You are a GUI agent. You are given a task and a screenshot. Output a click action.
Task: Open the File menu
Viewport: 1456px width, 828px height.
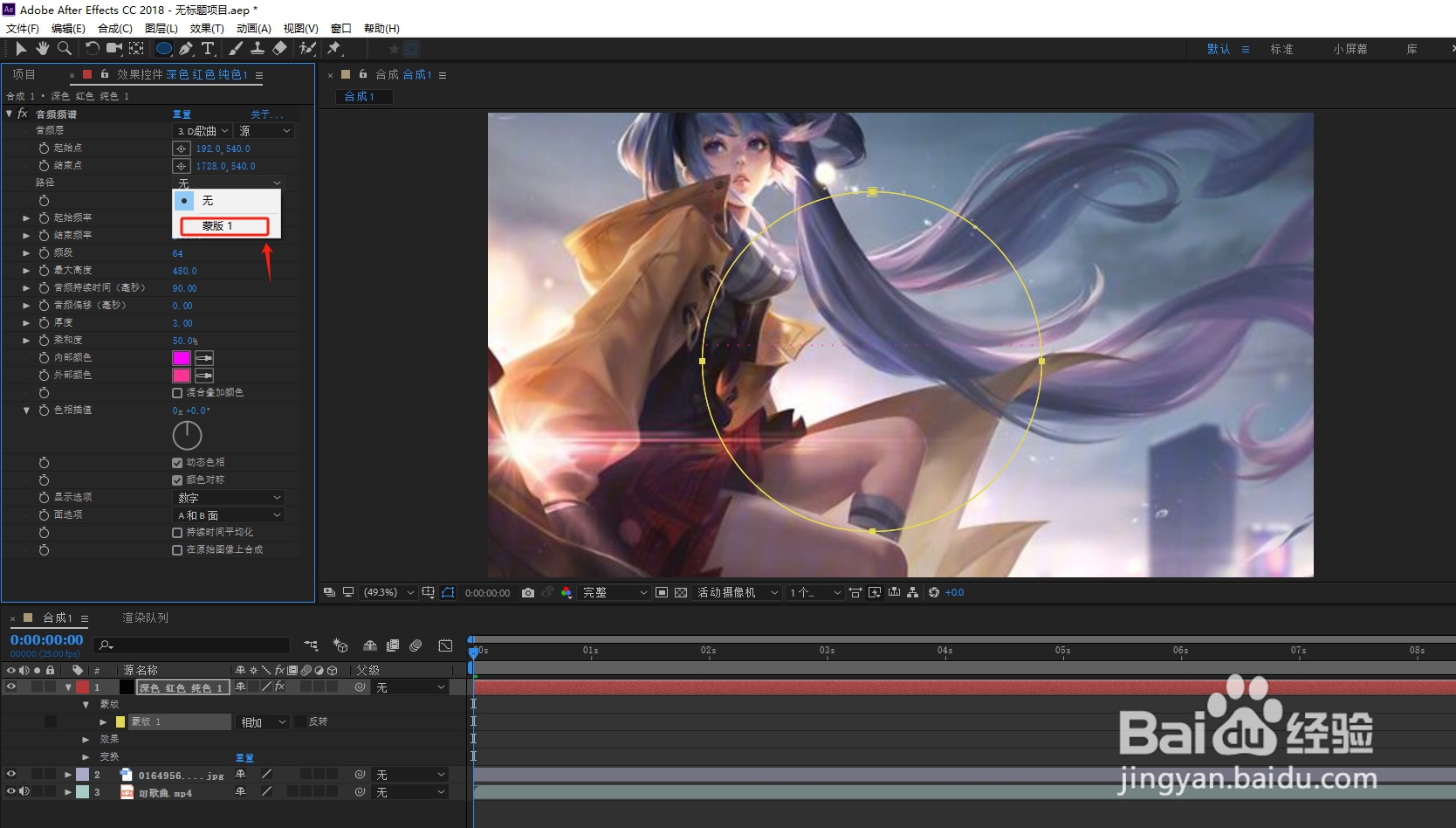point(23,29)
